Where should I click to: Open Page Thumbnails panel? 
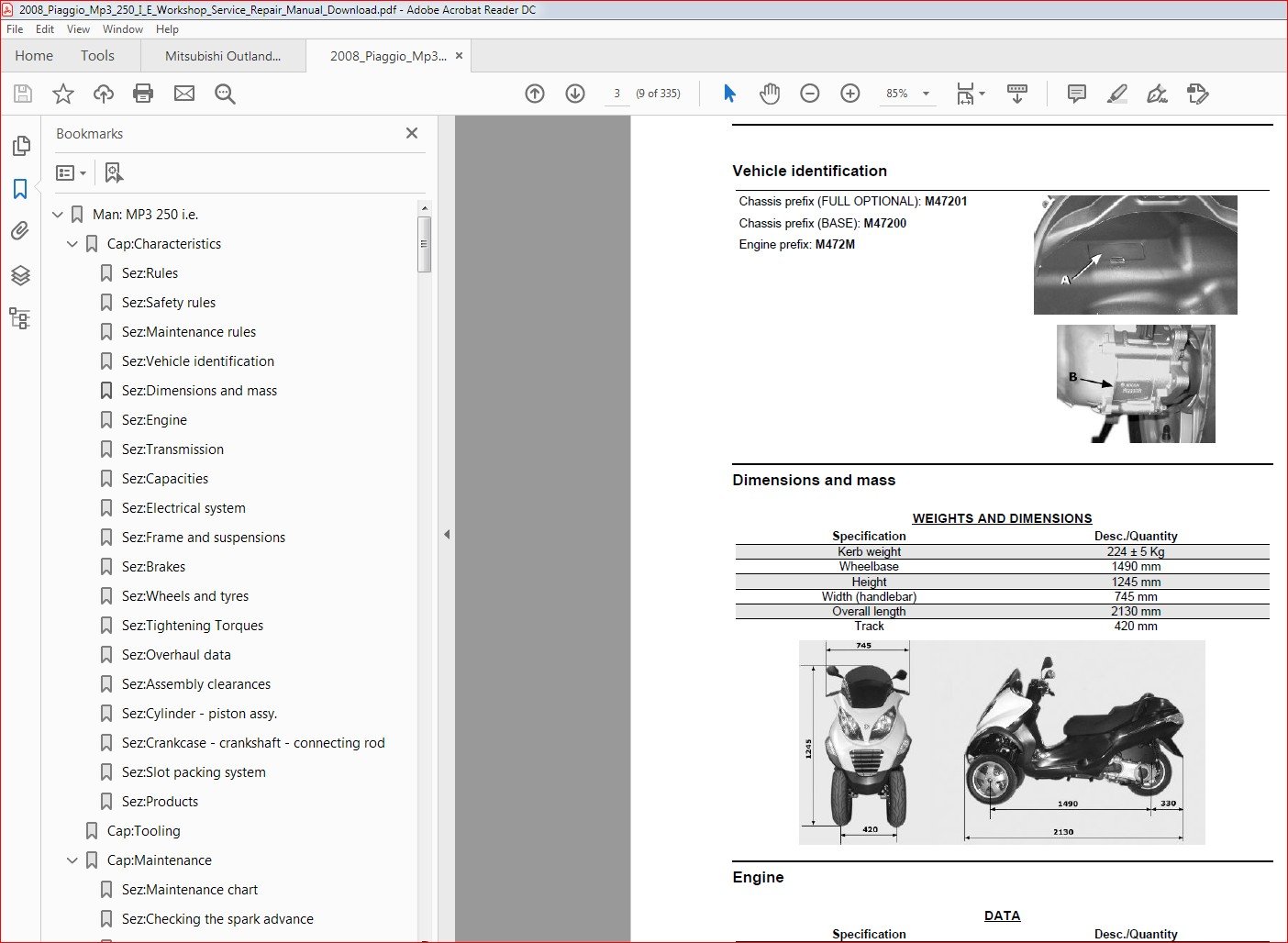point(20,146)
